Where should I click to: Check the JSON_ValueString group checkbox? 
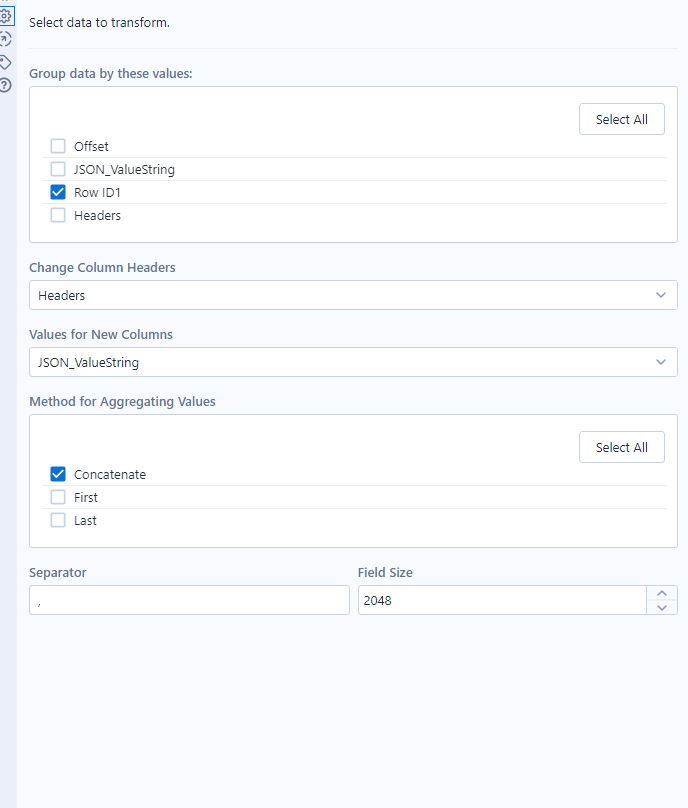(58, 169)
